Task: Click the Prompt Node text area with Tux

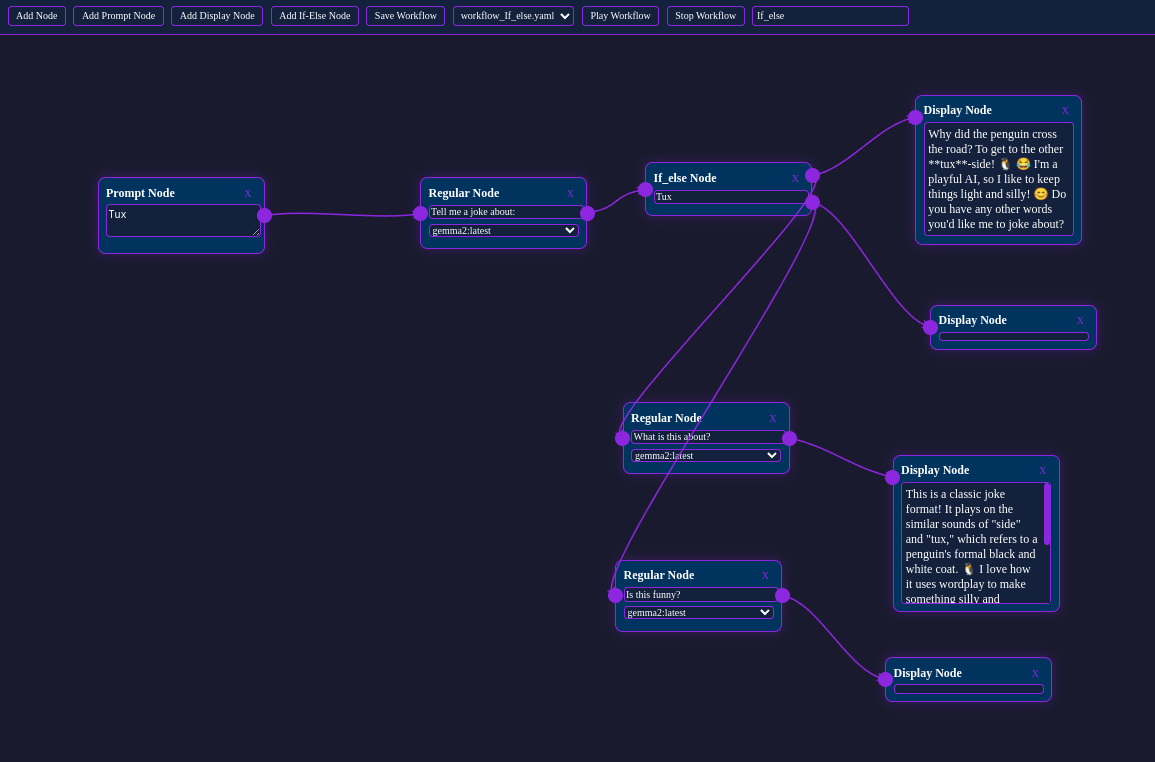Action: click(183, 220)
